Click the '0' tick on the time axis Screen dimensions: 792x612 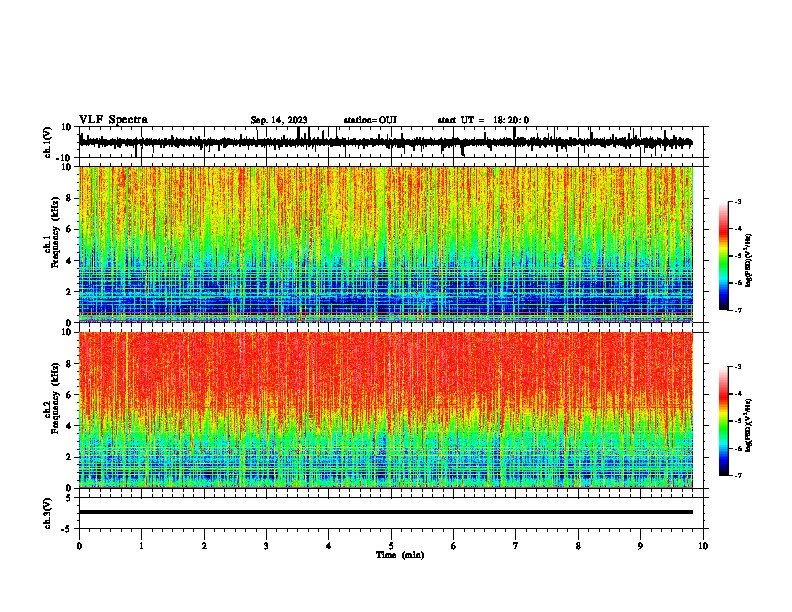(x=79, y=546)
